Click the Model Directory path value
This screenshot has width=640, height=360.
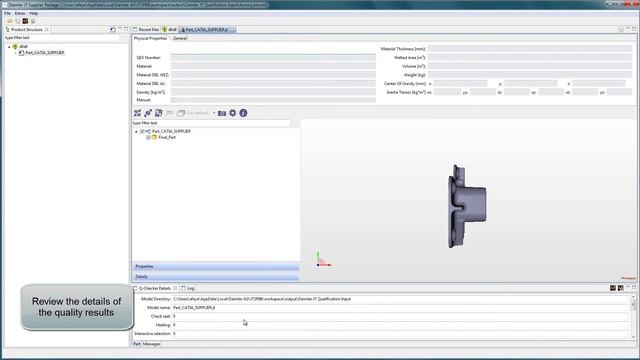[262, 299]
